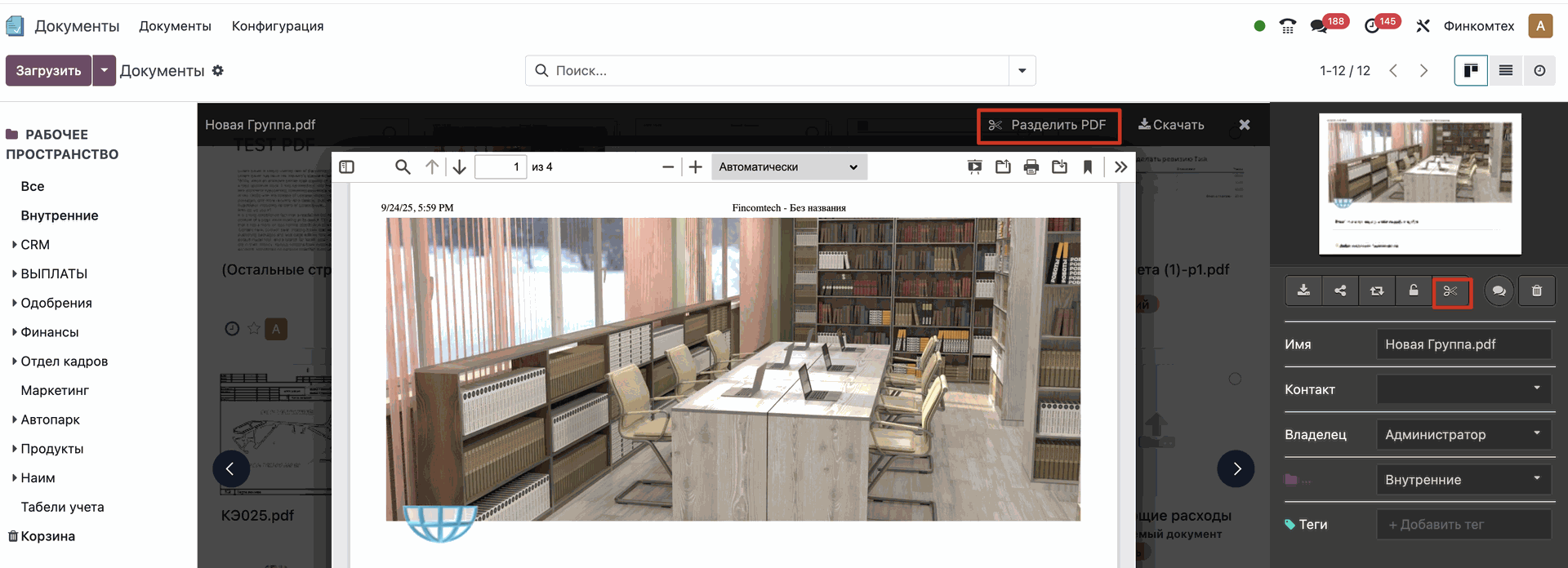The width and height of the screenshot is (1568, 568).
Task: Open the Владелец owner dropdown
Action: tap(1463, 435)
